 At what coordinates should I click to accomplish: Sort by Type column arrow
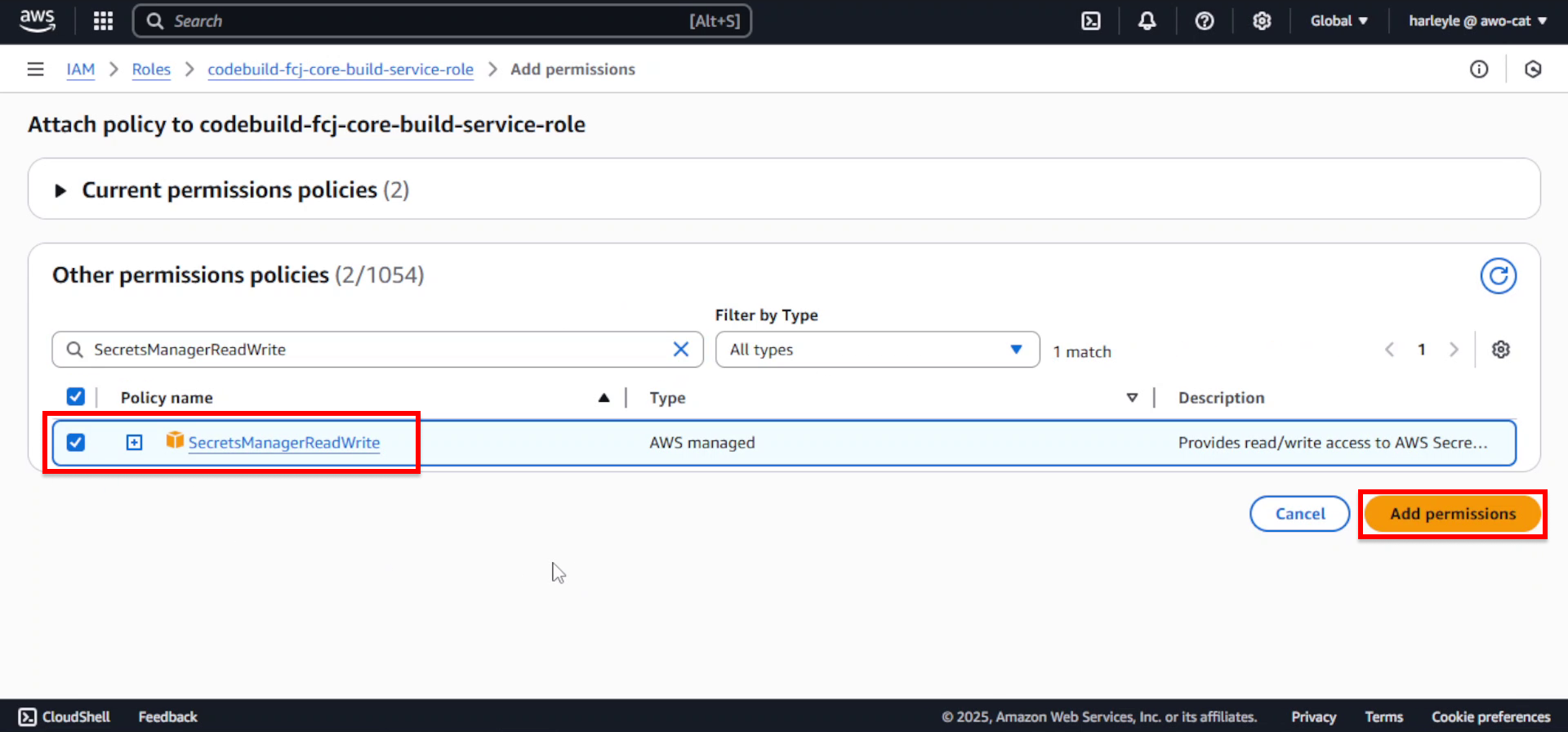[1132, 398]
